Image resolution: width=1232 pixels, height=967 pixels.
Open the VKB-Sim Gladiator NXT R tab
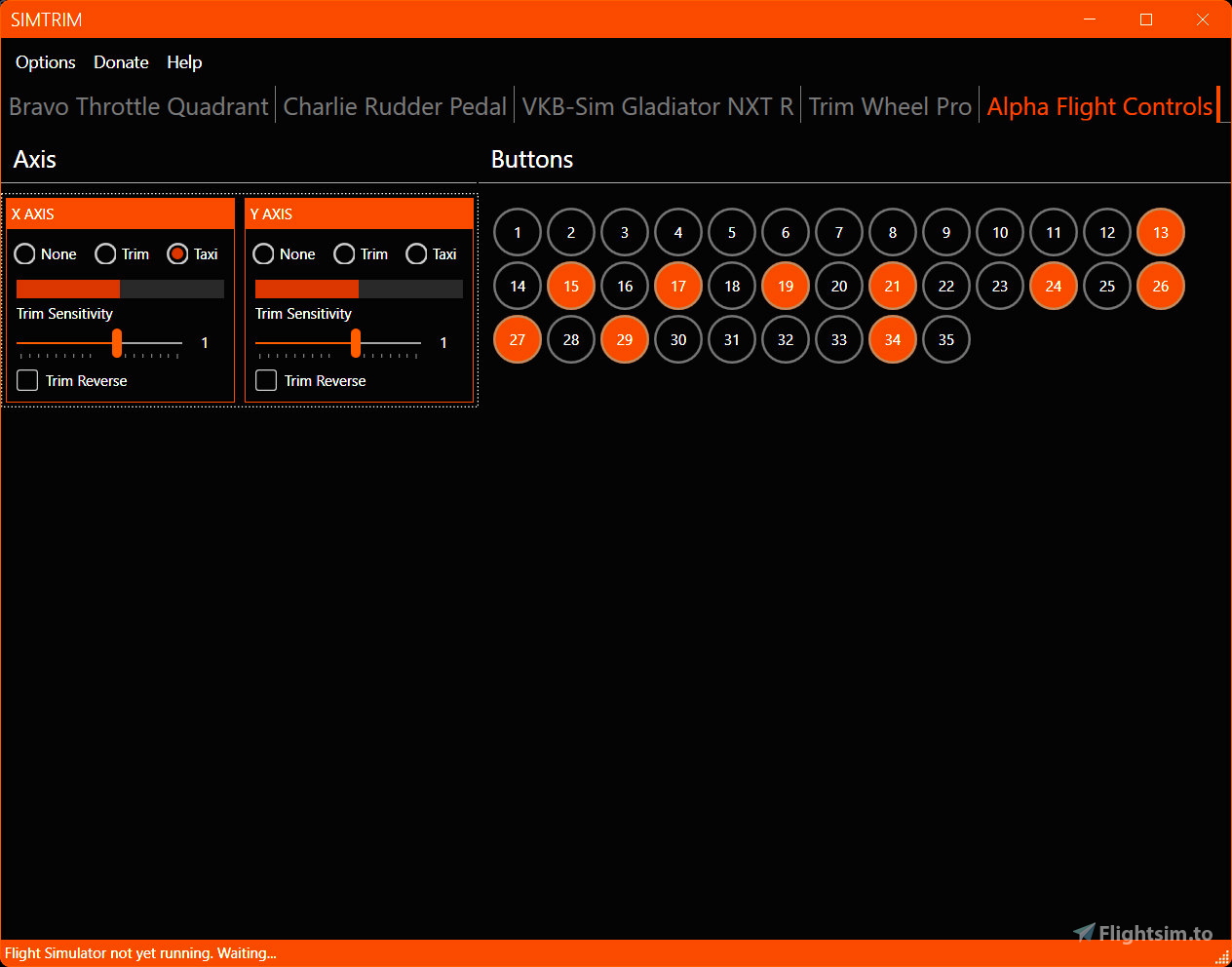[x=657, y=106]
